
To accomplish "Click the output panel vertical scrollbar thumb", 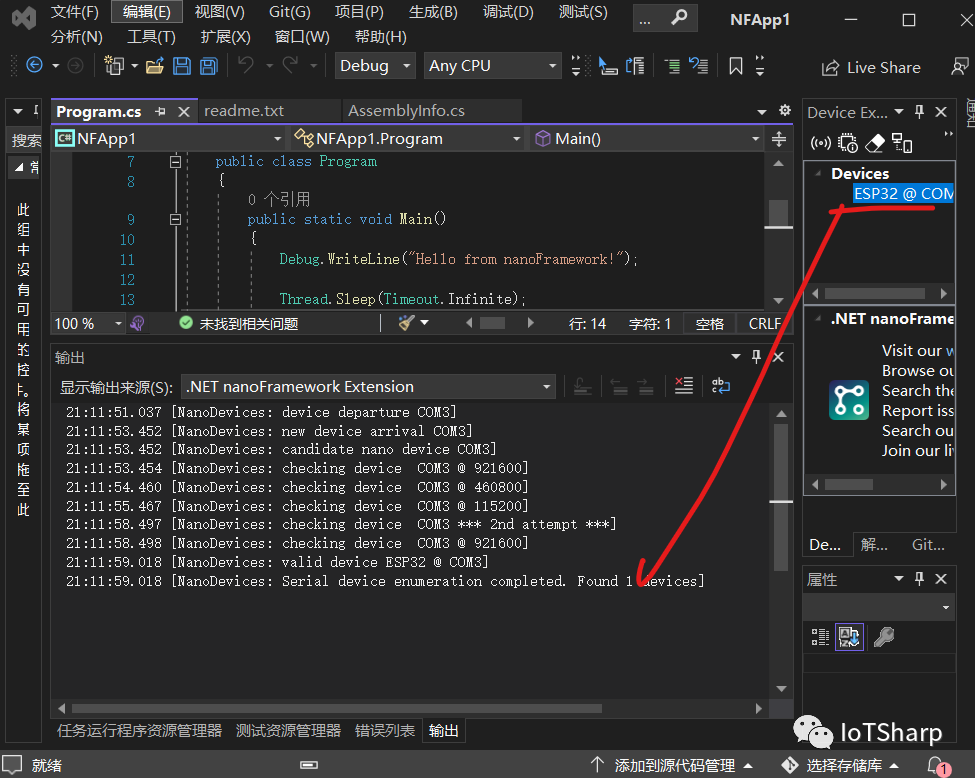I will click(782, 498).
